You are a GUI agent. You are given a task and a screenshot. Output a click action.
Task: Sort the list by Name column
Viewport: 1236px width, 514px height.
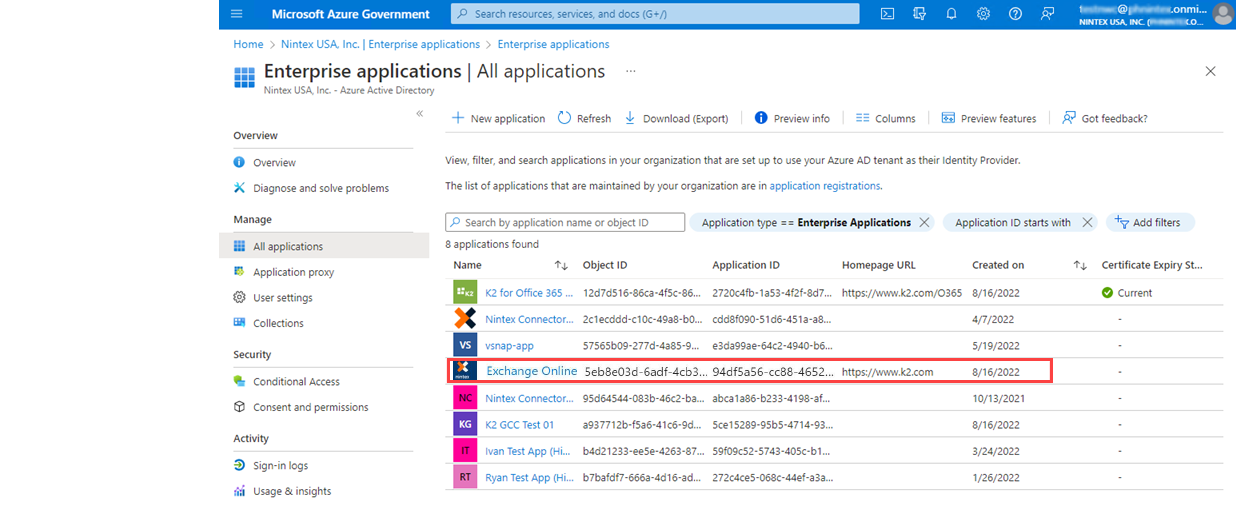[561, 265]
